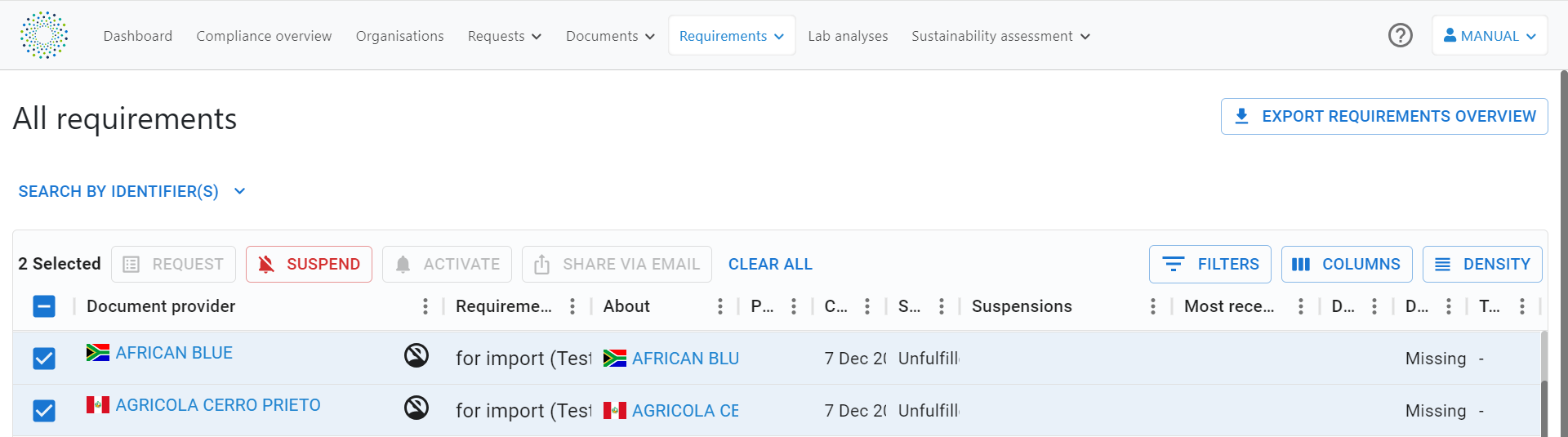Image resolution: width=1568 pixels, height=437 pixels.
Task: Go to Compliance overview
Action: tap(264, 36)
